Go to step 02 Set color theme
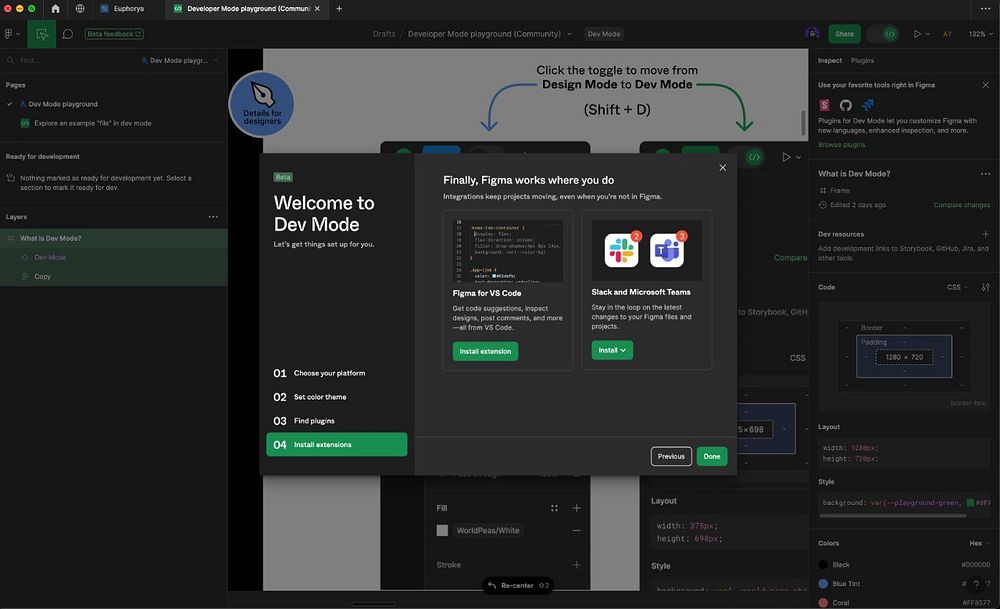1000x609 pixels. tap(337, 397)
